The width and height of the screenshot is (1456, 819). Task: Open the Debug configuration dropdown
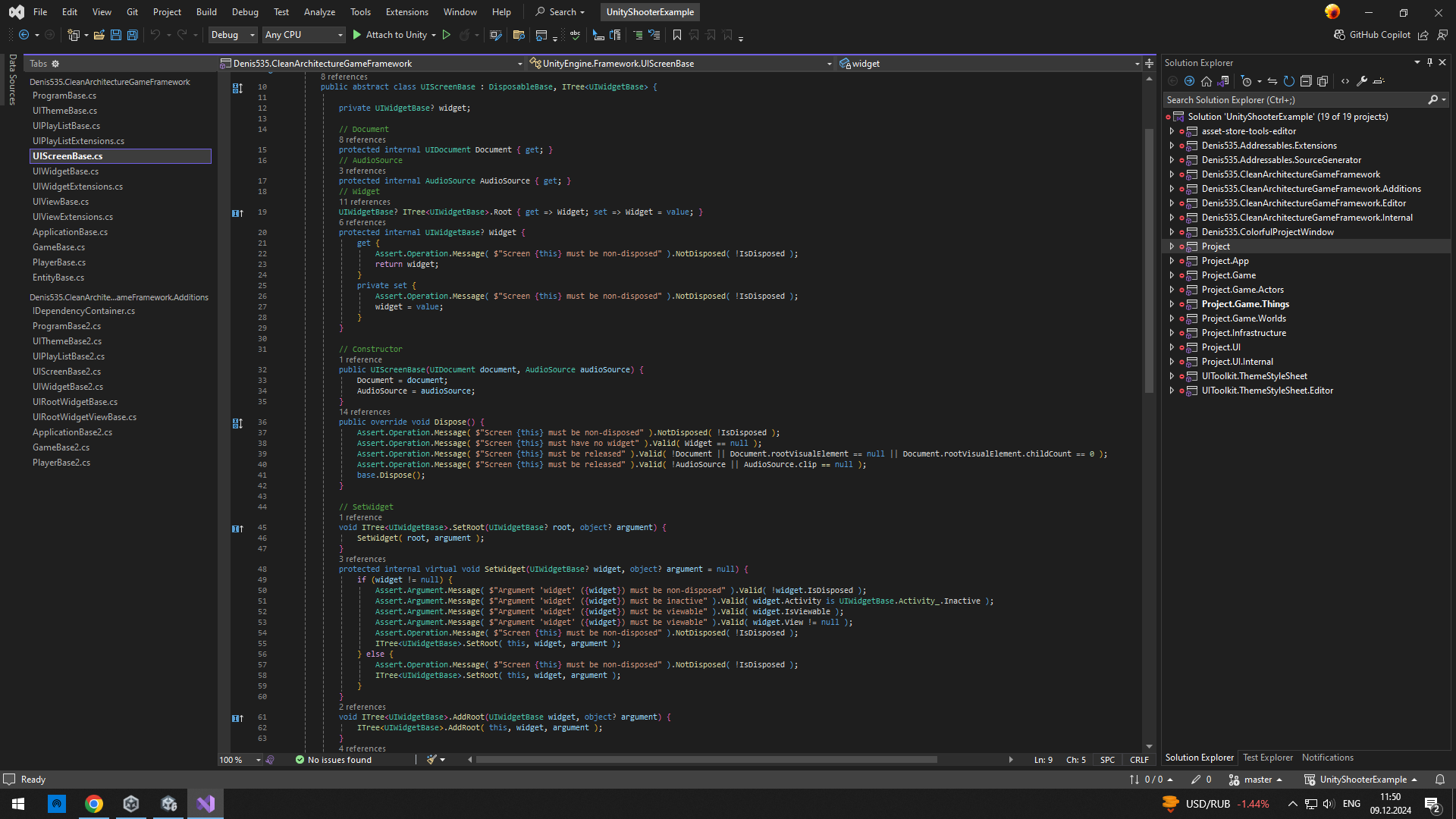click(233, 35)
